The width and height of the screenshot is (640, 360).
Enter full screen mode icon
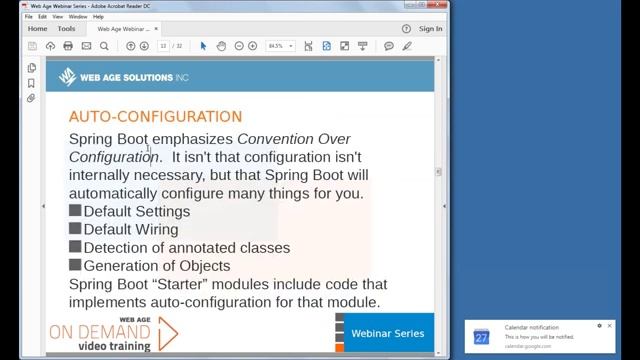point(344,46)
